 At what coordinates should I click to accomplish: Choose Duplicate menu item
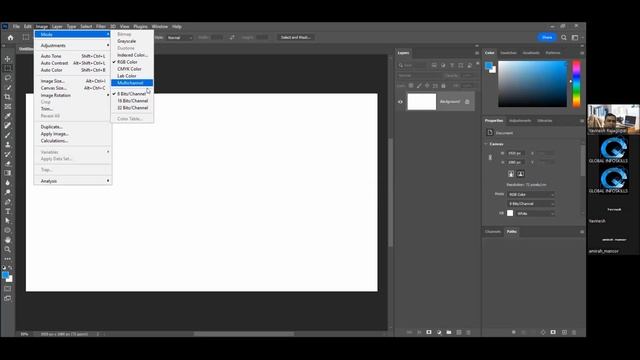(x=73, y=127)
